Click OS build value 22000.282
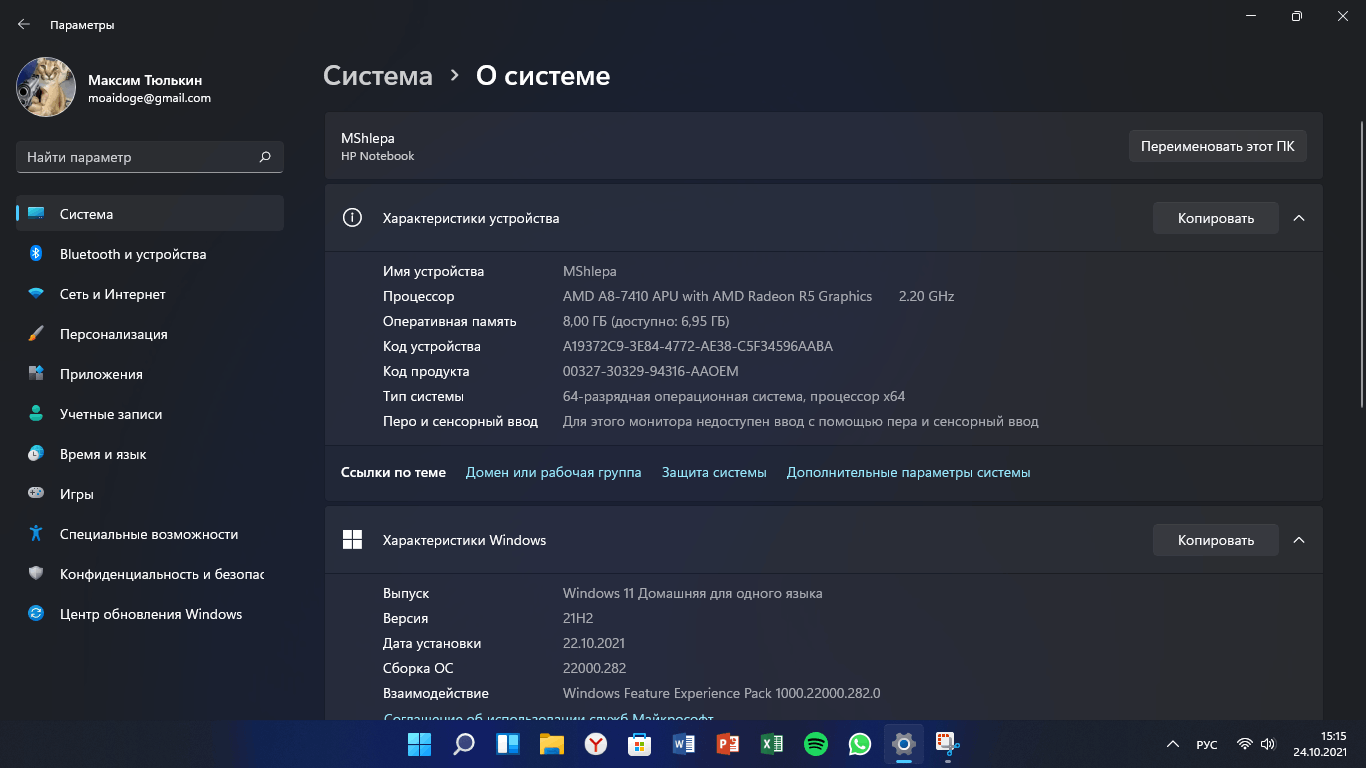 coord(595,668)
